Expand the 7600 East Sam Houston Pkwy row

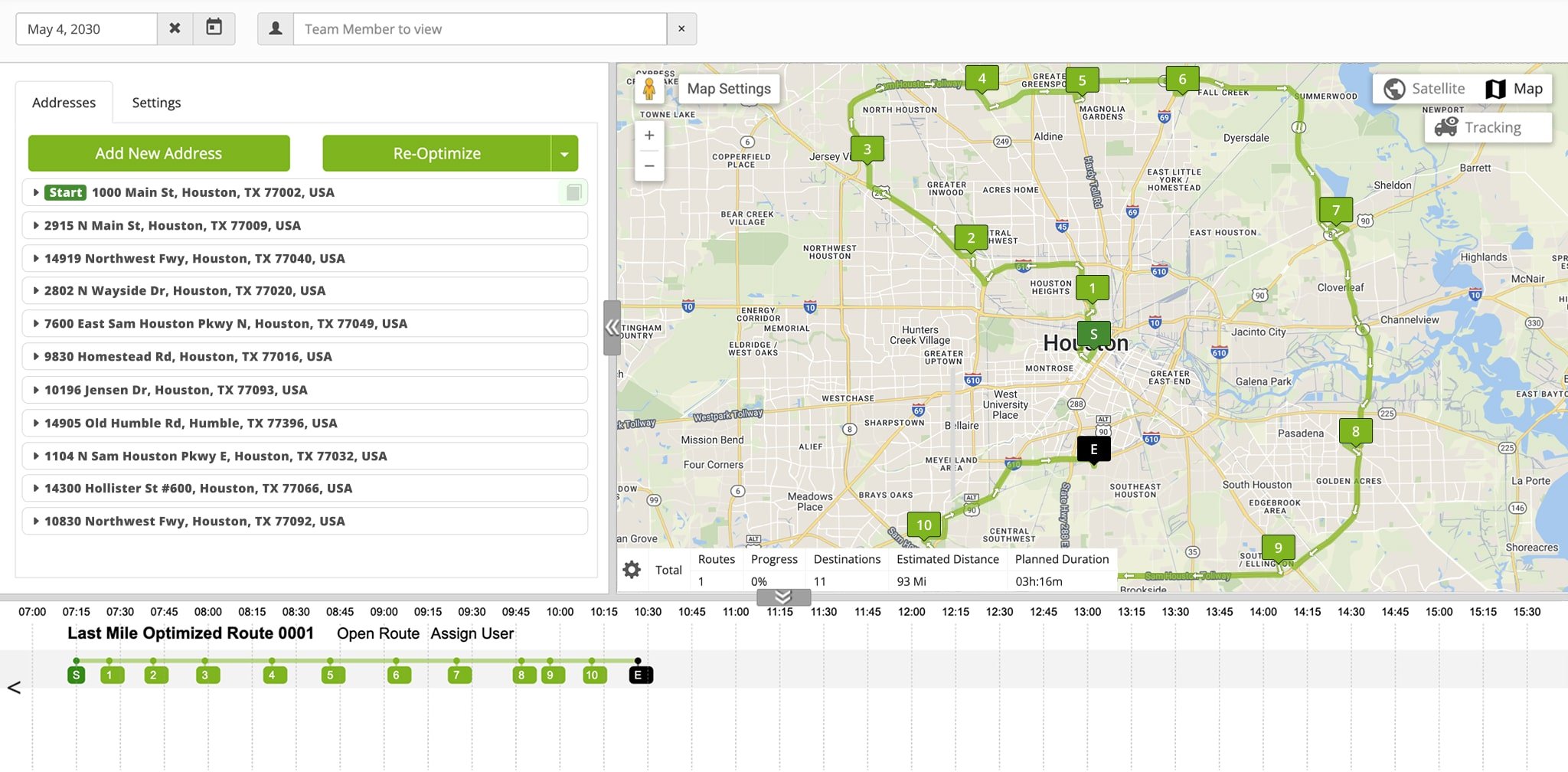[36, 323]
